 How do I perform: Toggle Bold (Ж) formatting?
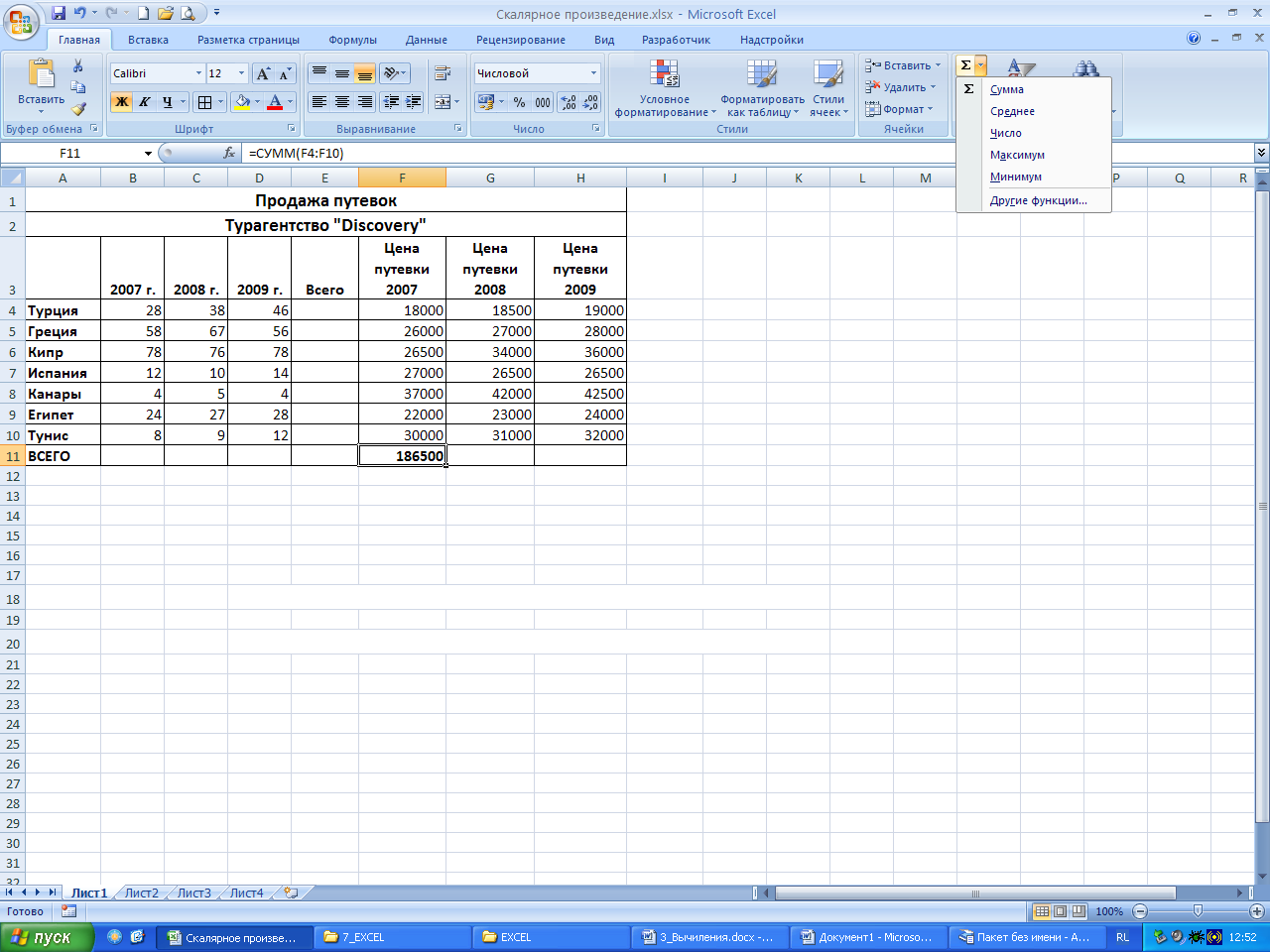tap(121, 102)
